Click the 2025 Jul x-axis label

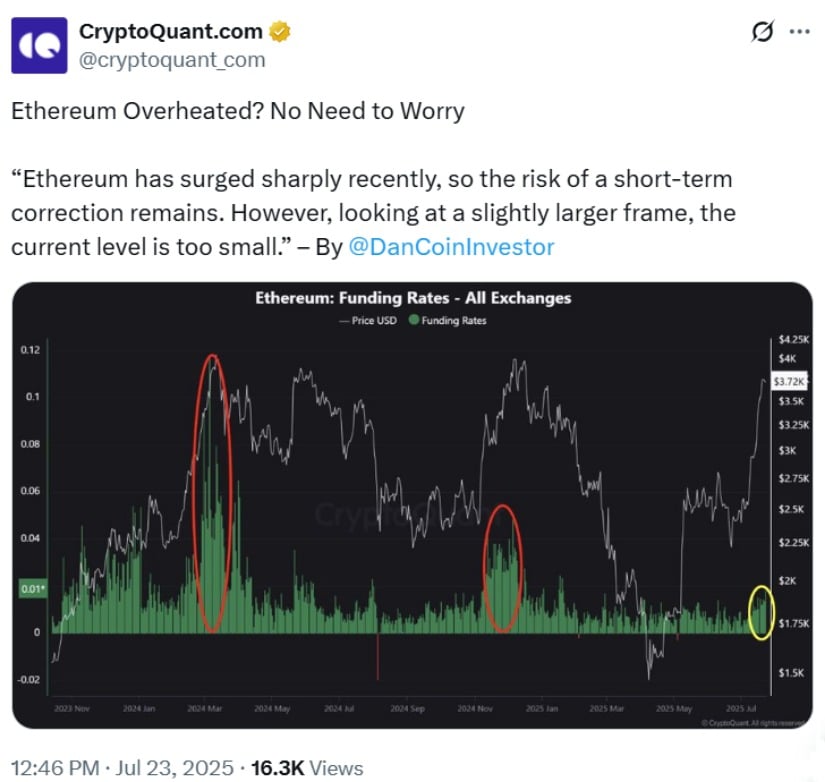pos(741,708)
